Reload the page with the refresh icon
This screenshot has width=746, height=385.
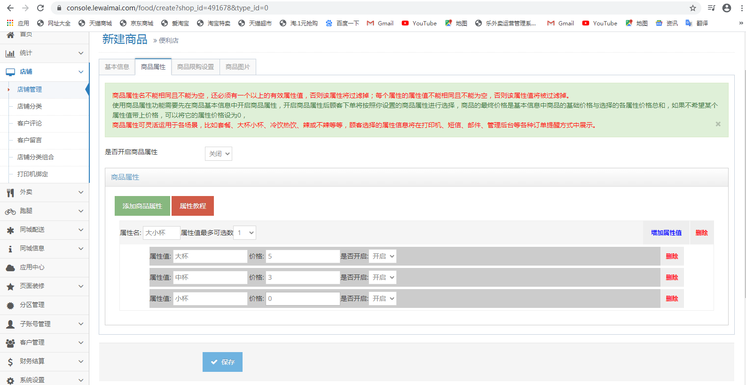(x=40, y=8)
